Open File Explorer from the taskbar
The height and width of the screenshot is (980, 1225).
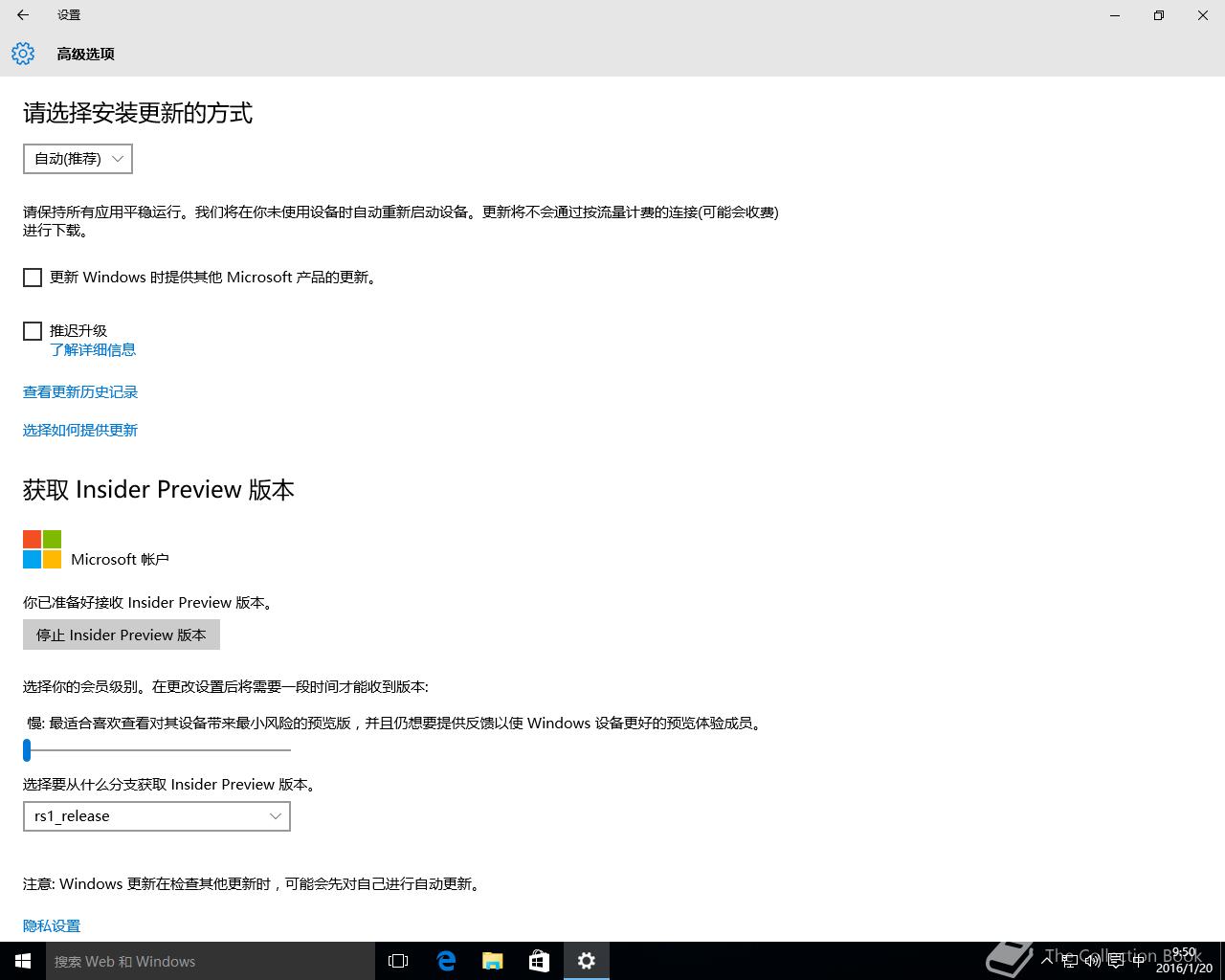pos(493,961)
